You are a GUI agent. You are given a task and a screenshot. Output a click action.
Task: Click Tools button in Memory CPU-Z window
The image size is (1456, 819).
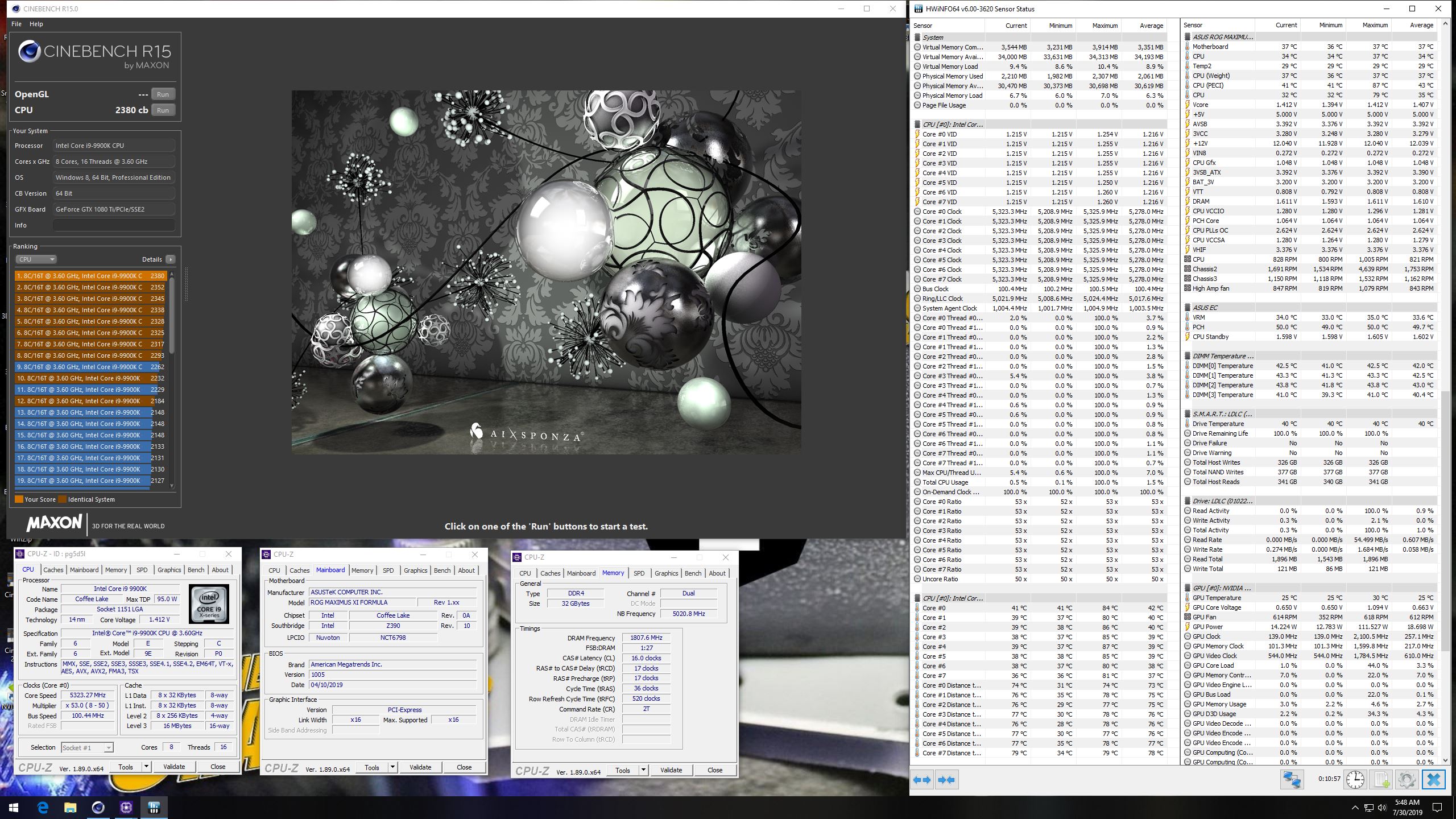click(x=623, y=770)
